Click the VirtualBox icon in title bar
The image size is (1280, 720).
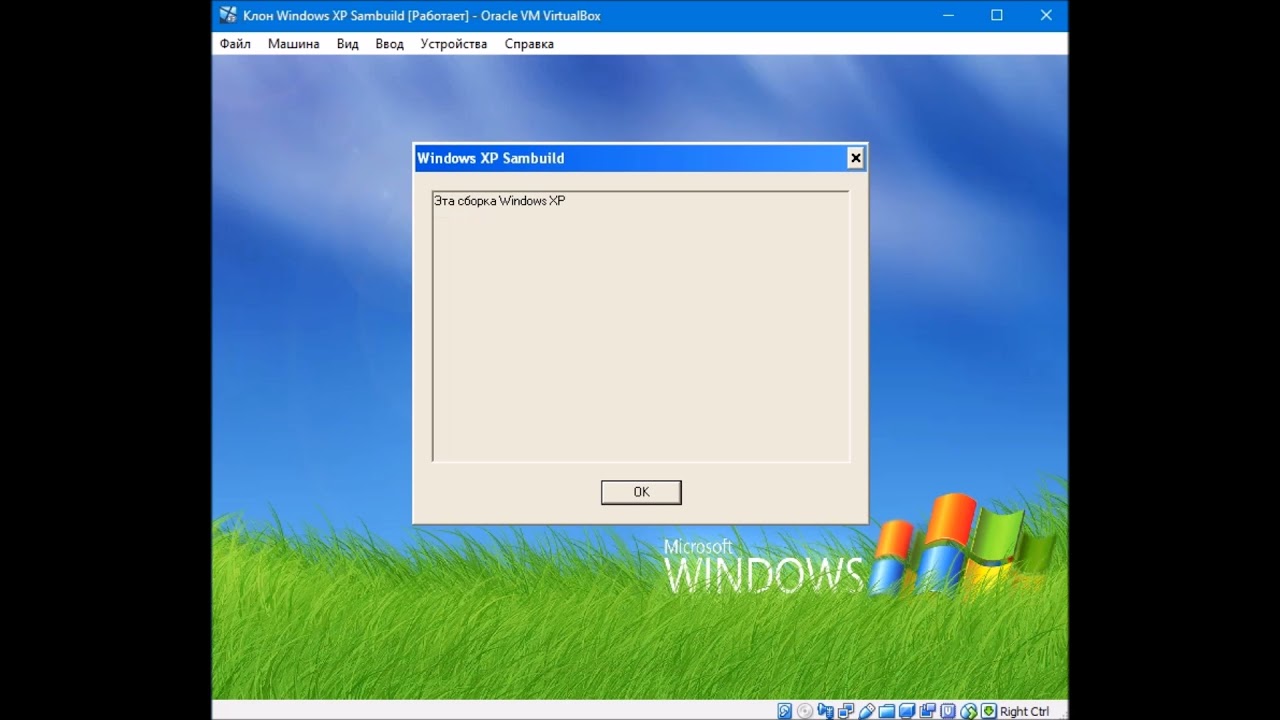(x=228, y=15)
